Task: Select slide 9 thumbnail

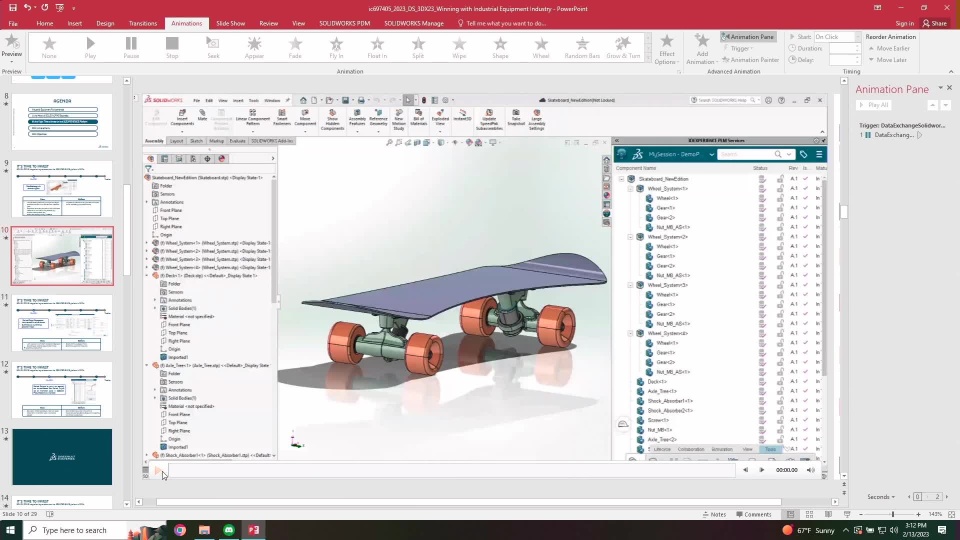Action: (62, 189)
